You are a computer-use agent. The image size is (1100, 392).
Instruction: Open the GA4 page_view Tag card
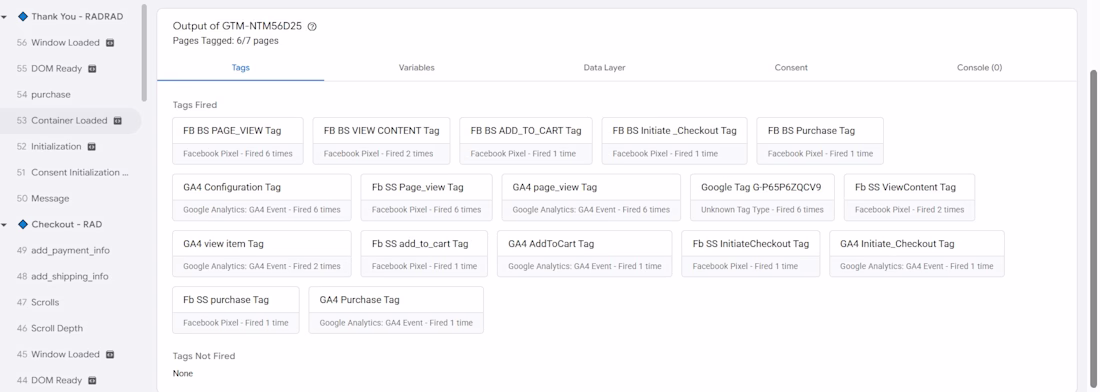pos(591,198)
